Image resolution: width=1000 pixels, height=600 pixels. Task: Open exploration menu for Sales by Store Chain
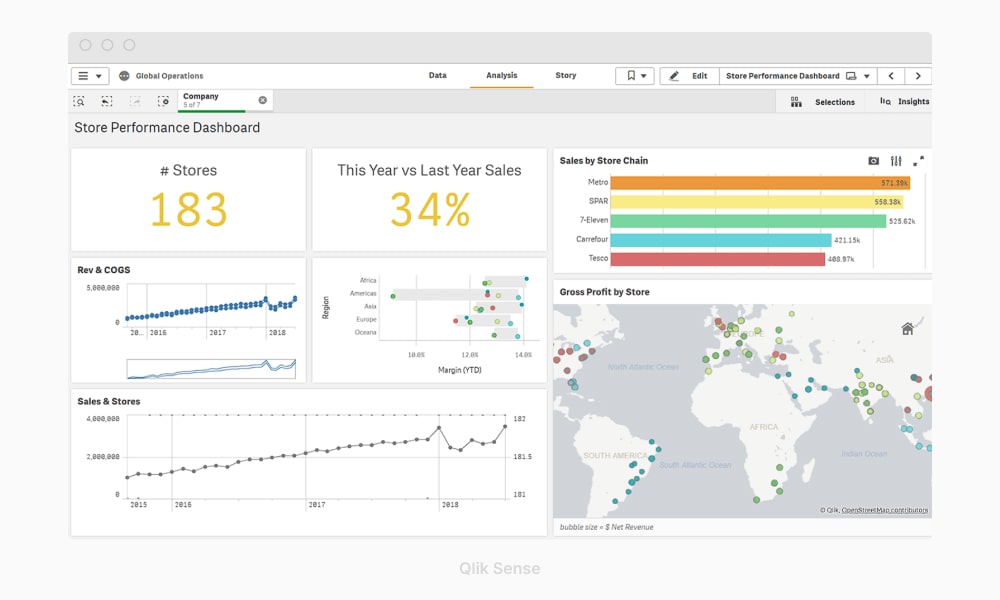(x=896, y=161)
